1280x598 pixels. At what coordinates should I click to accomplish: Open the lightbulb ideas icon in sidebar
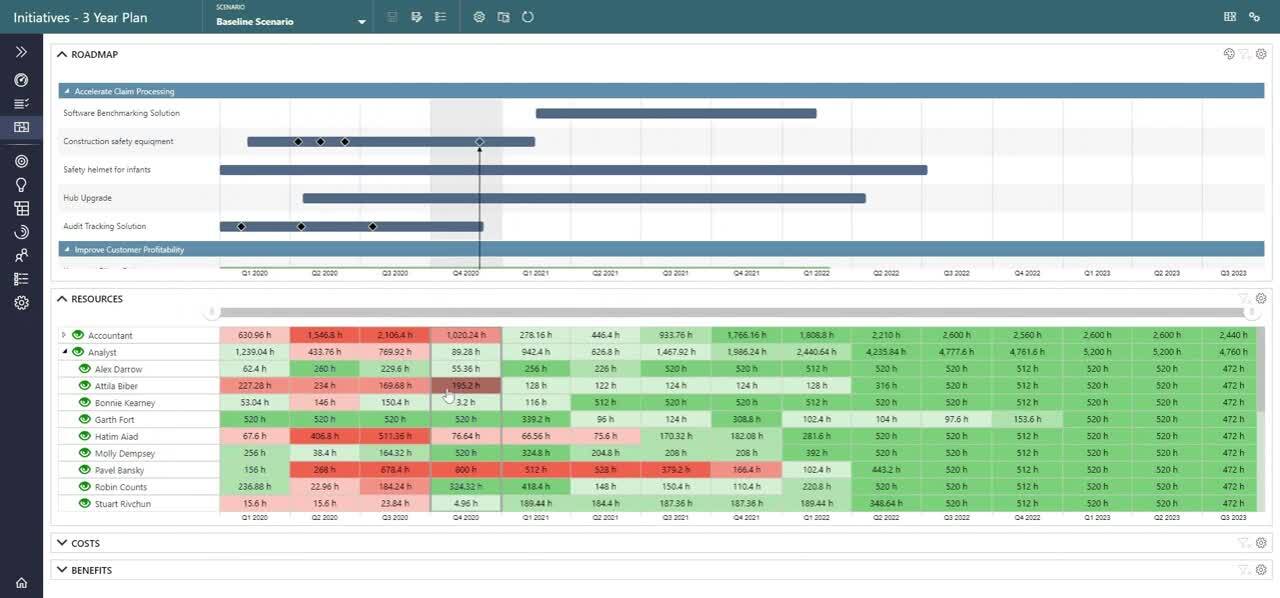[x=21, y=185]
